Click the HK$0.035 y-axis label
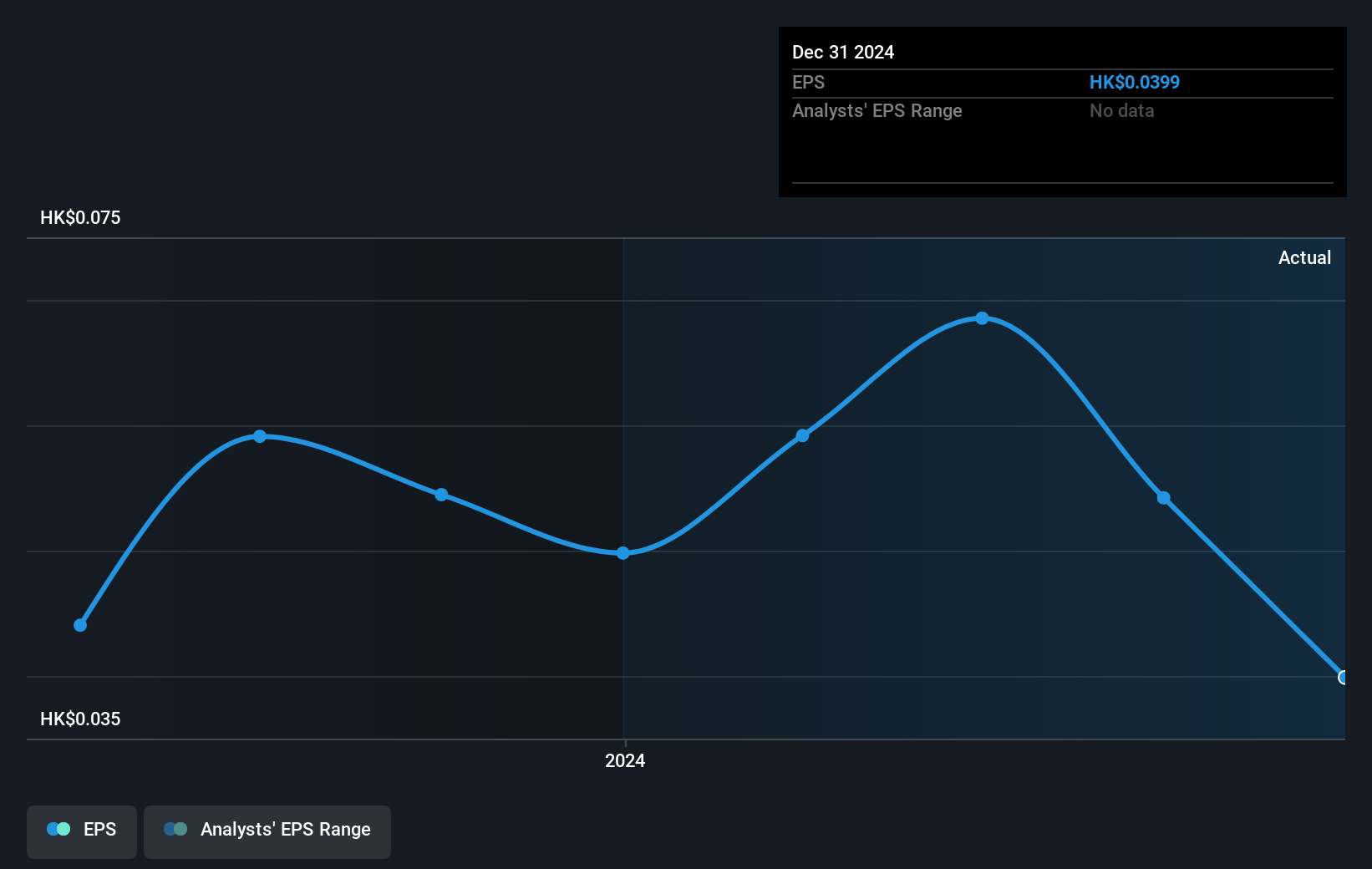The image size is (1372, 869). pyautogui.click(x=80, y=719)
